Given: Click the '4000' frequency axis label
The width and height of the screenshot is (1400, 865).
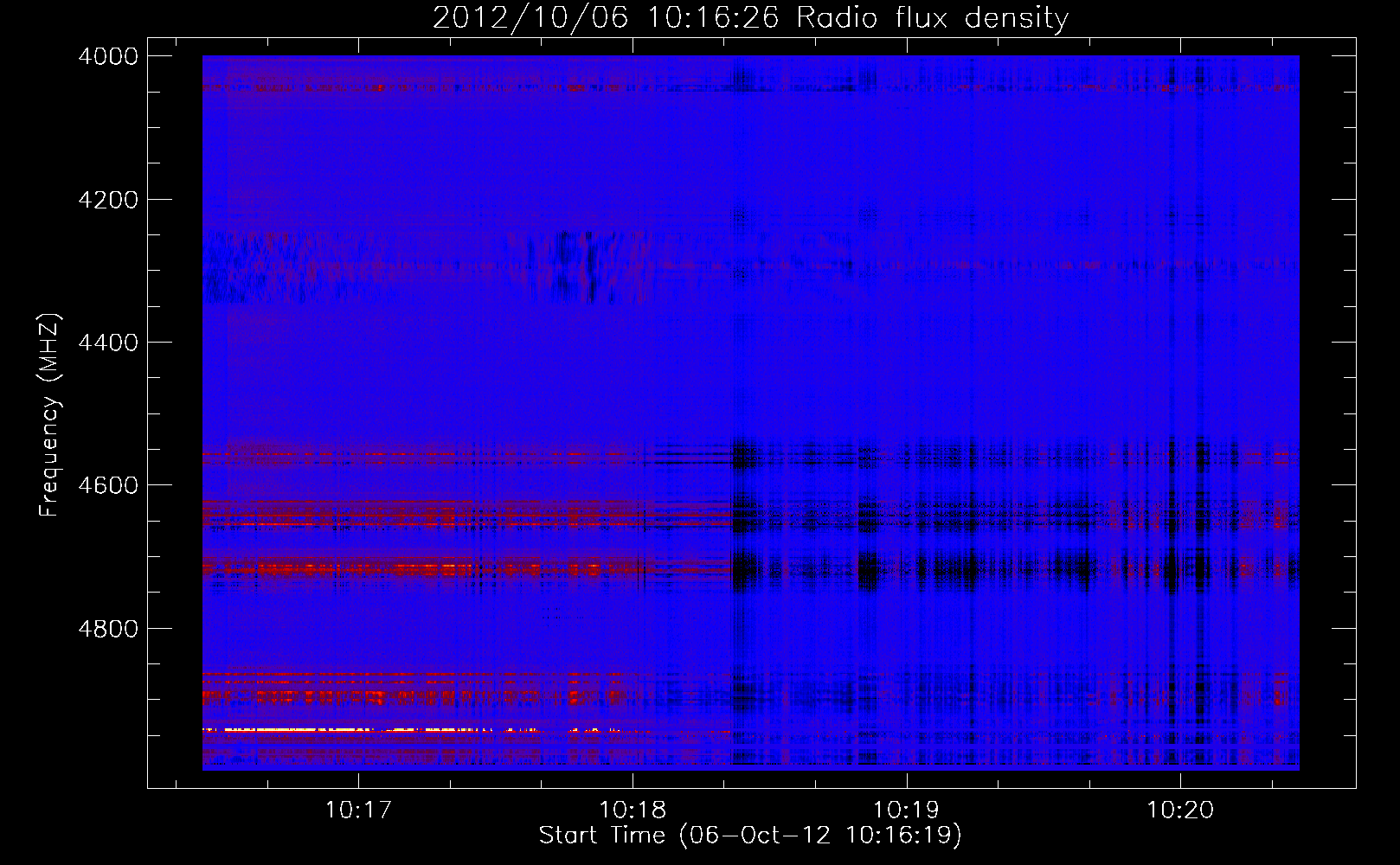Looking at the screenshot, I should [x=108, y=56].
